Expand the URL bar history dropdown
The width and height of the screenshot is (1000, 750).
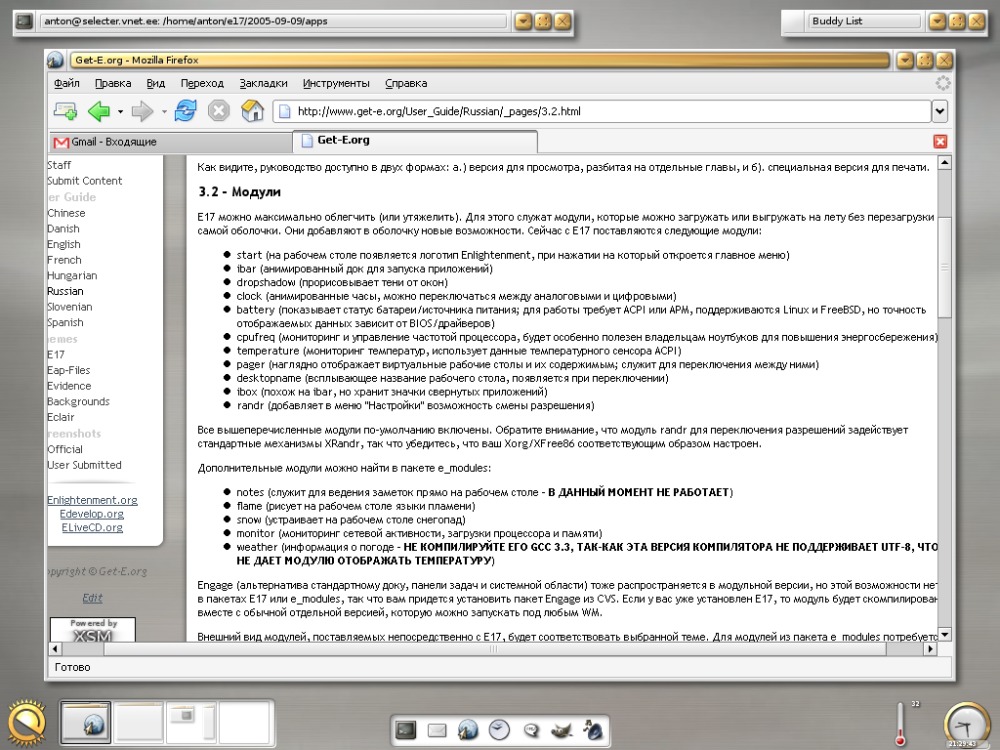click(939, 112)
